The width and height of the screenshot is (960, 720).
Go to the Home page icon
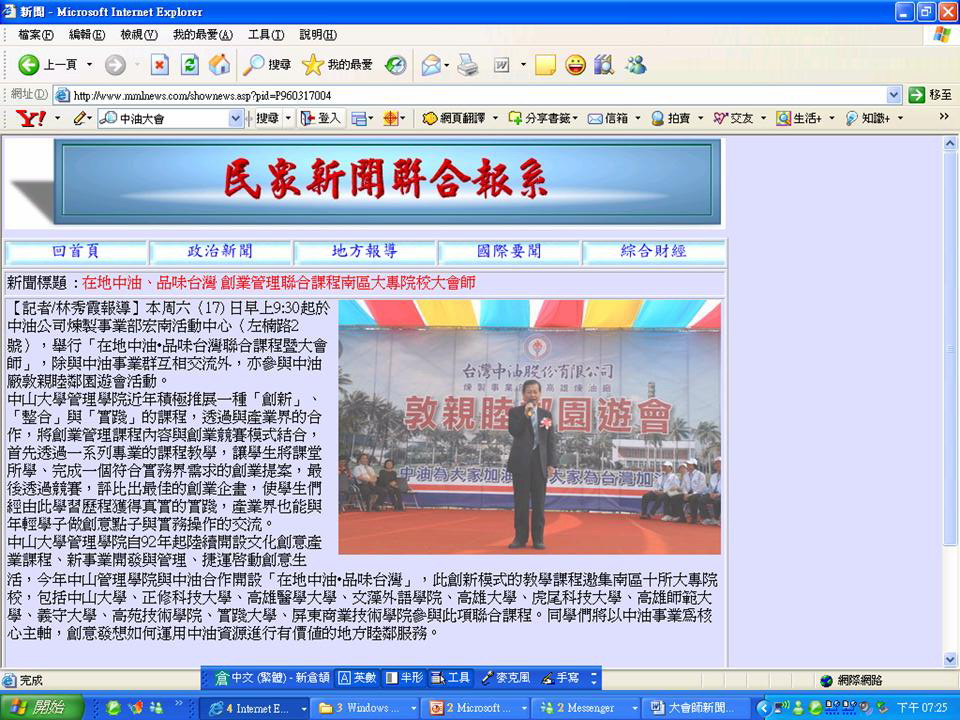(220, 64)
